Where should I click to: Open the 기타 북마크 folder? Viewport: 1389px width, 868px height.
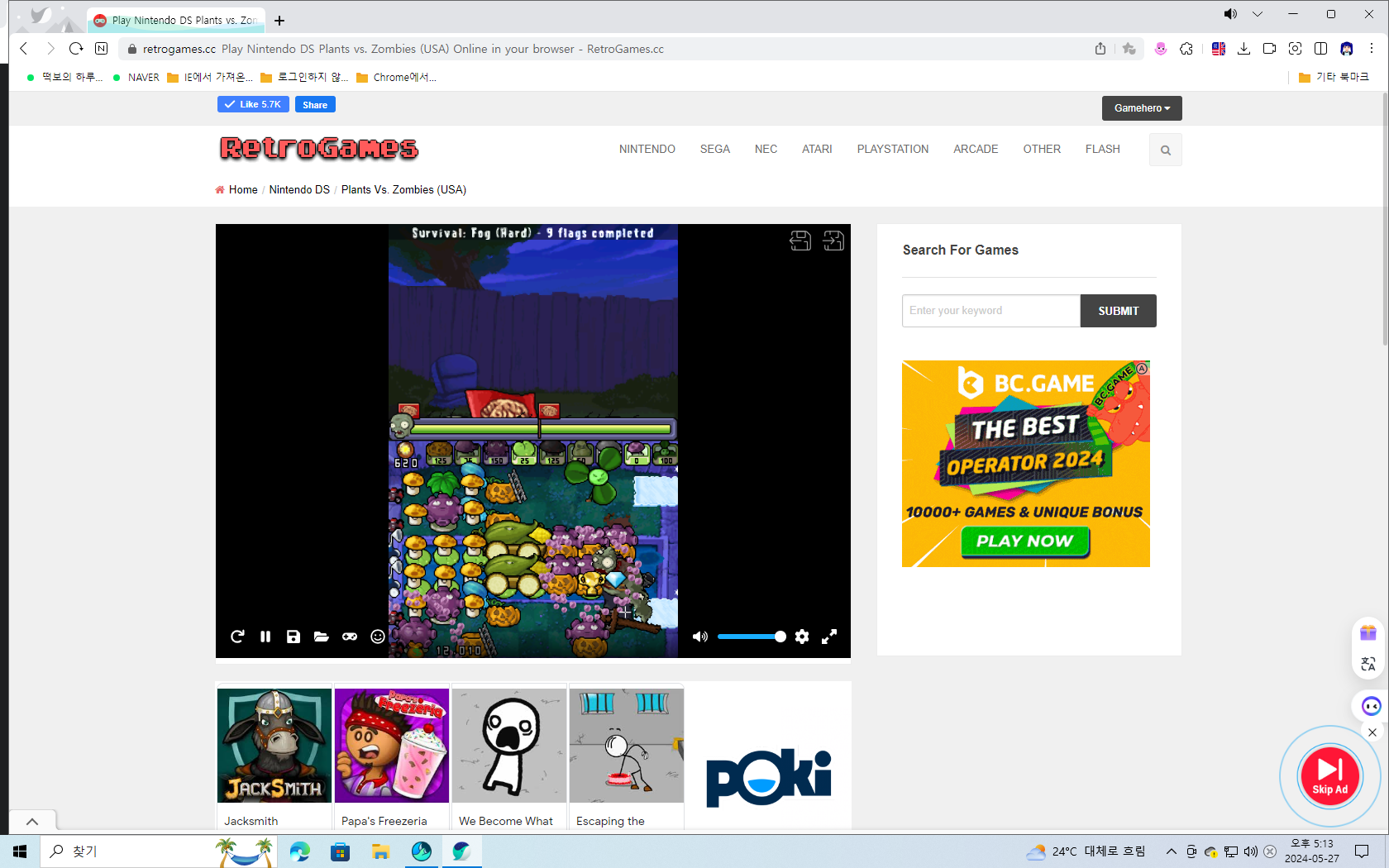click(x=1334, y=77)
